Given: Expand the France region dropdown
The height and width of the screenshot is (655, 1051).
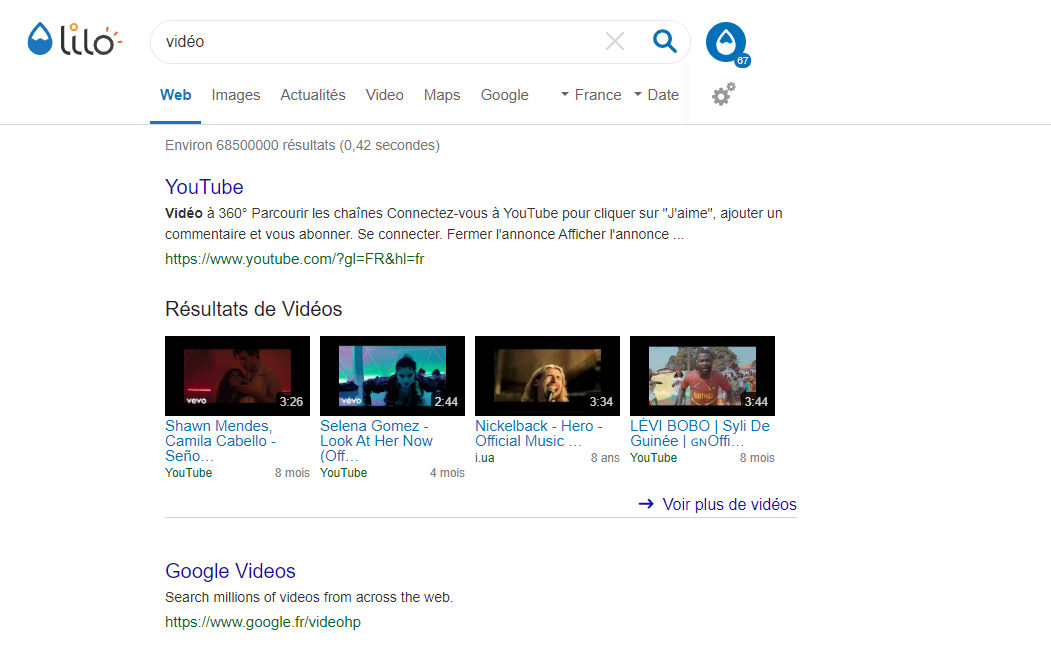Looking at the screenshot, I should (591, 95).
